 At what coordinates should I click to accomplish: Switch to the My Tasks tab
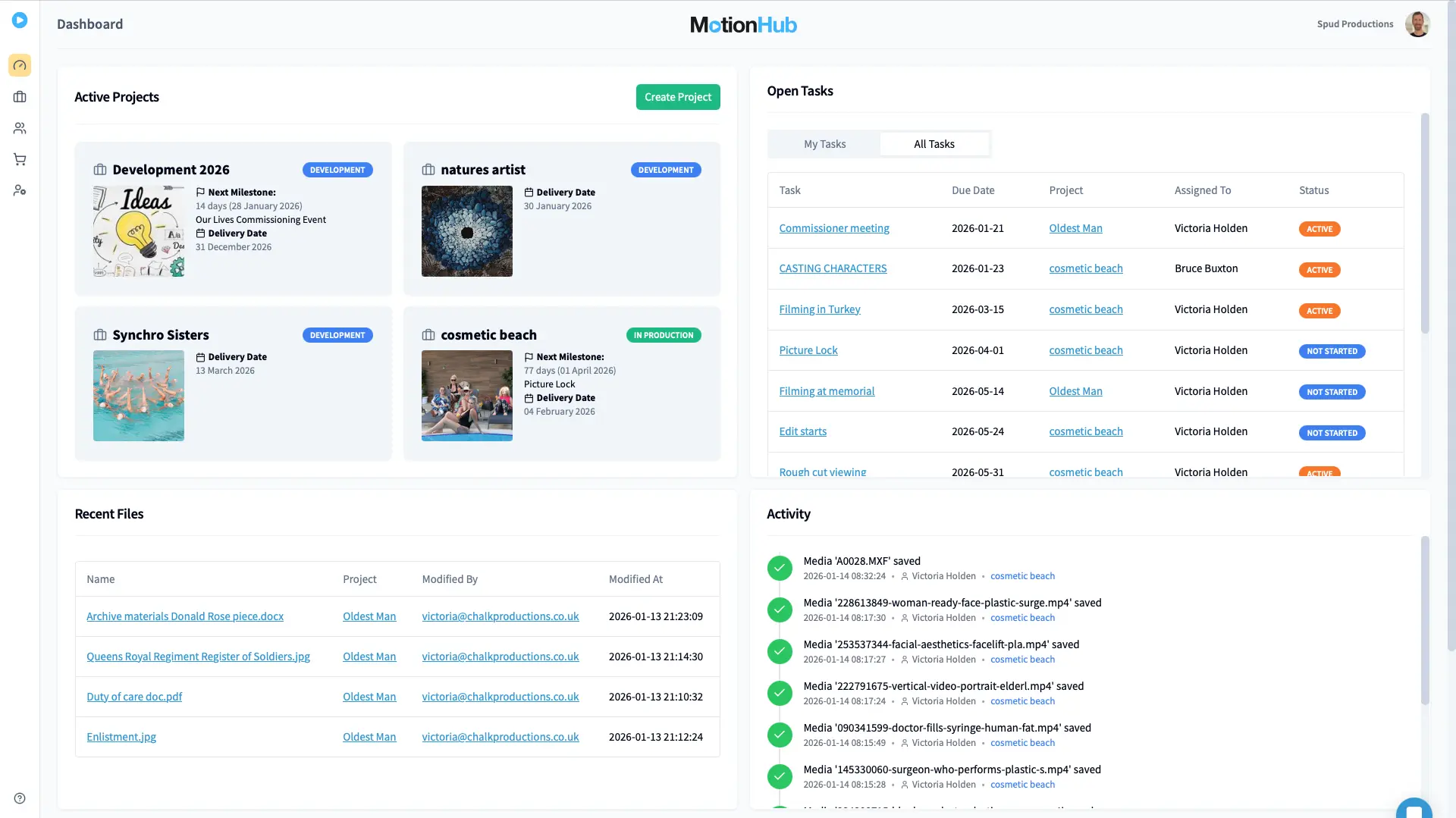pos(824,143)
